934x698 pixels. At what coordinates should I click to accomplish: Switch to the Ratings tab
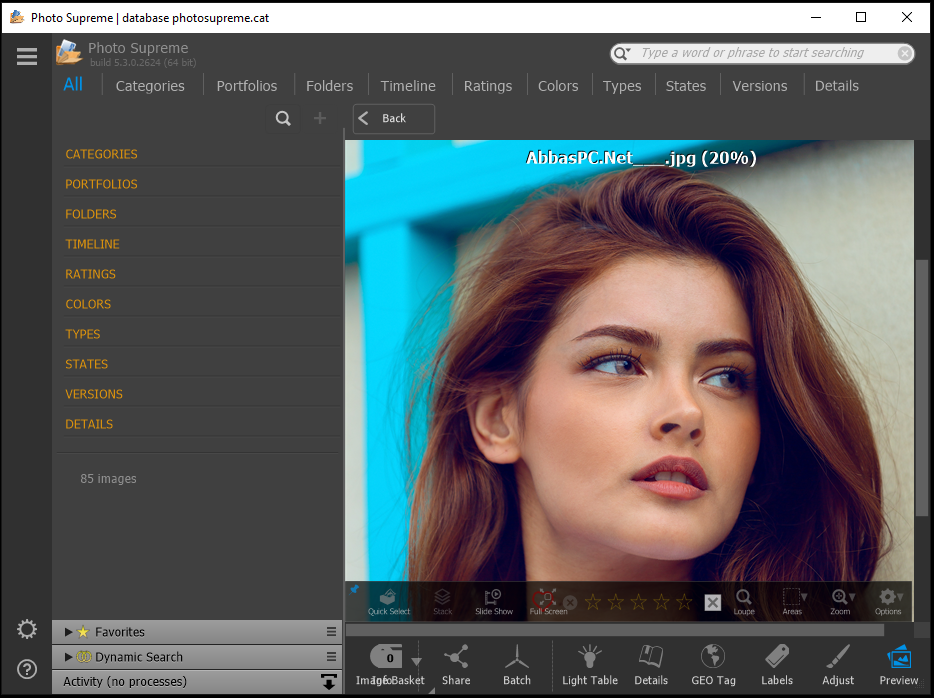[488, 86]
